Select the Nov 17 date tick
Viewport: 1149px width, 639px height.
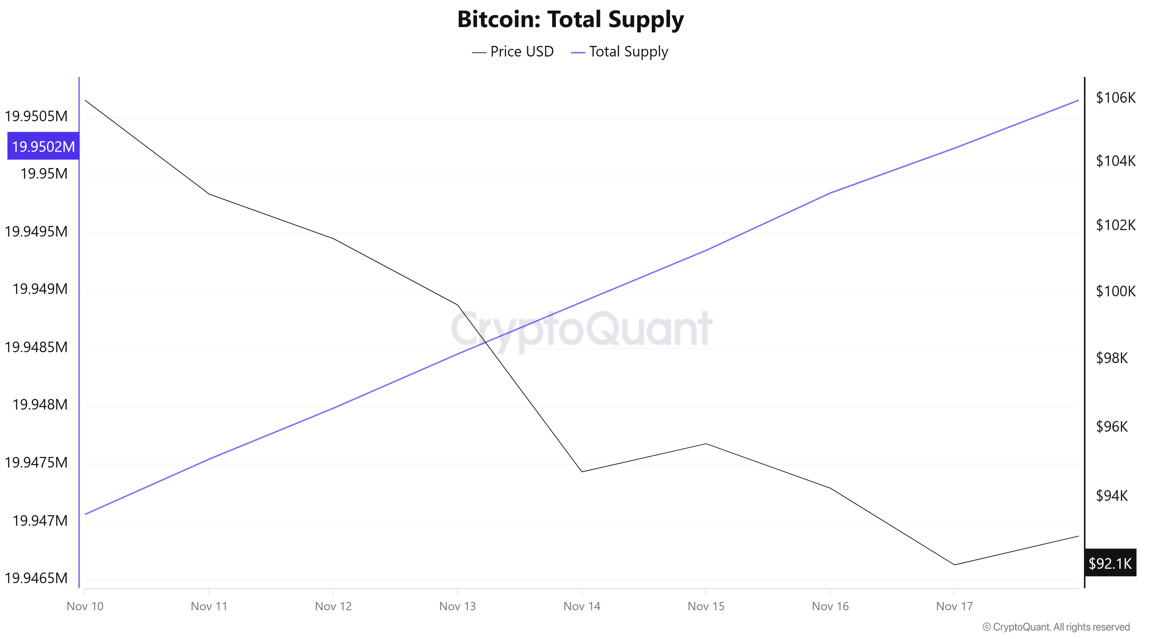coord(954,606)
